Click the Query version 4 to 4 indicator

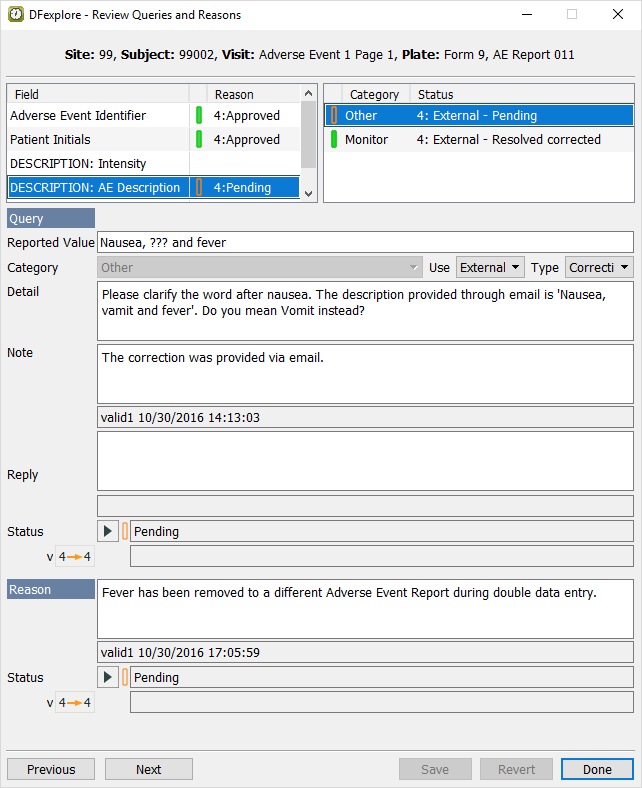74,557
